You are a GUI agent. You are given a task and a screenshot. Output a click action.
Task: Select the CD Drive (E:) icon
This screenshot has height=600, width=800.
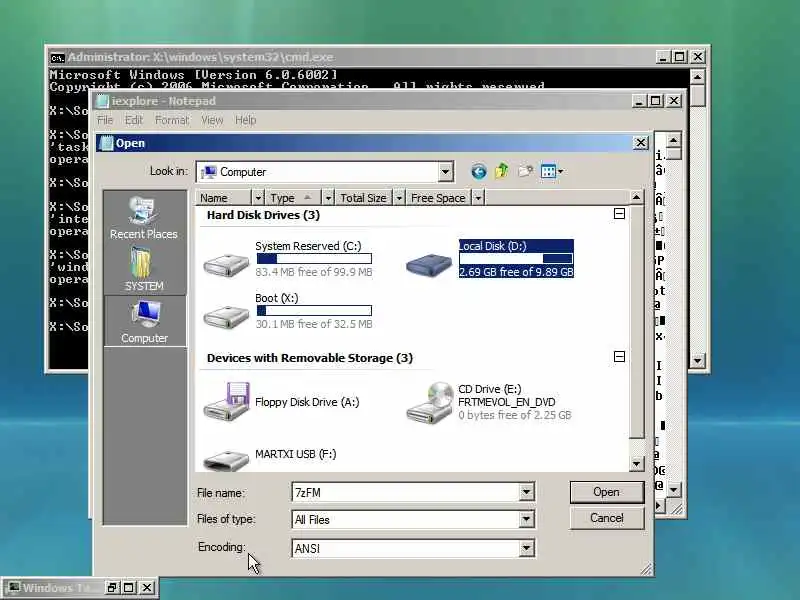(430, 403)
